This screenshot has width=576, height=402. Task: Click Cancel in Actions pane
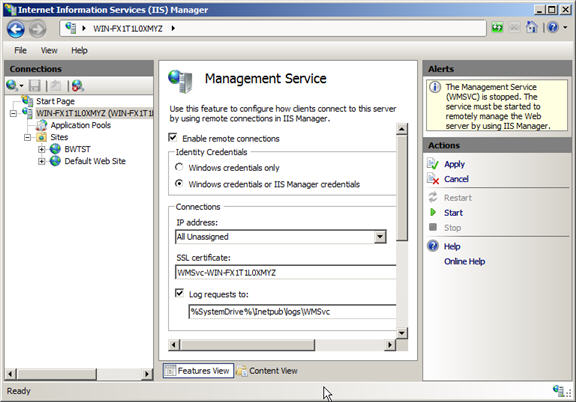[456, 179]
